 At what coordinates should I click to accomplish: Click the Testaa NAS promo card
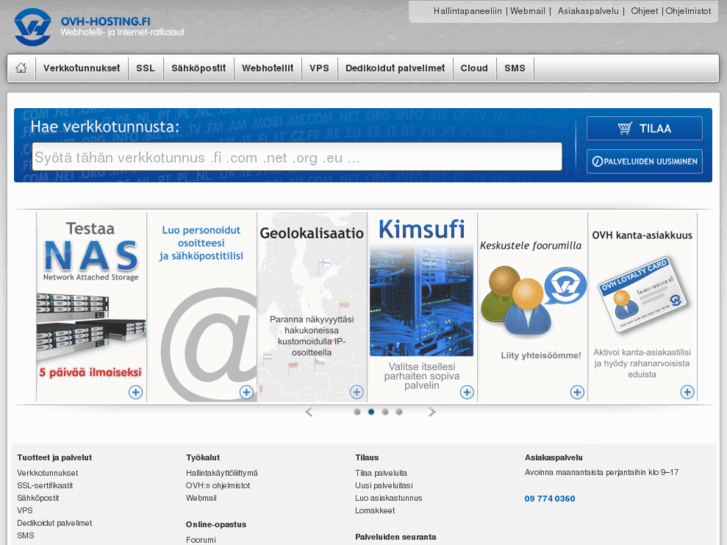91,307
